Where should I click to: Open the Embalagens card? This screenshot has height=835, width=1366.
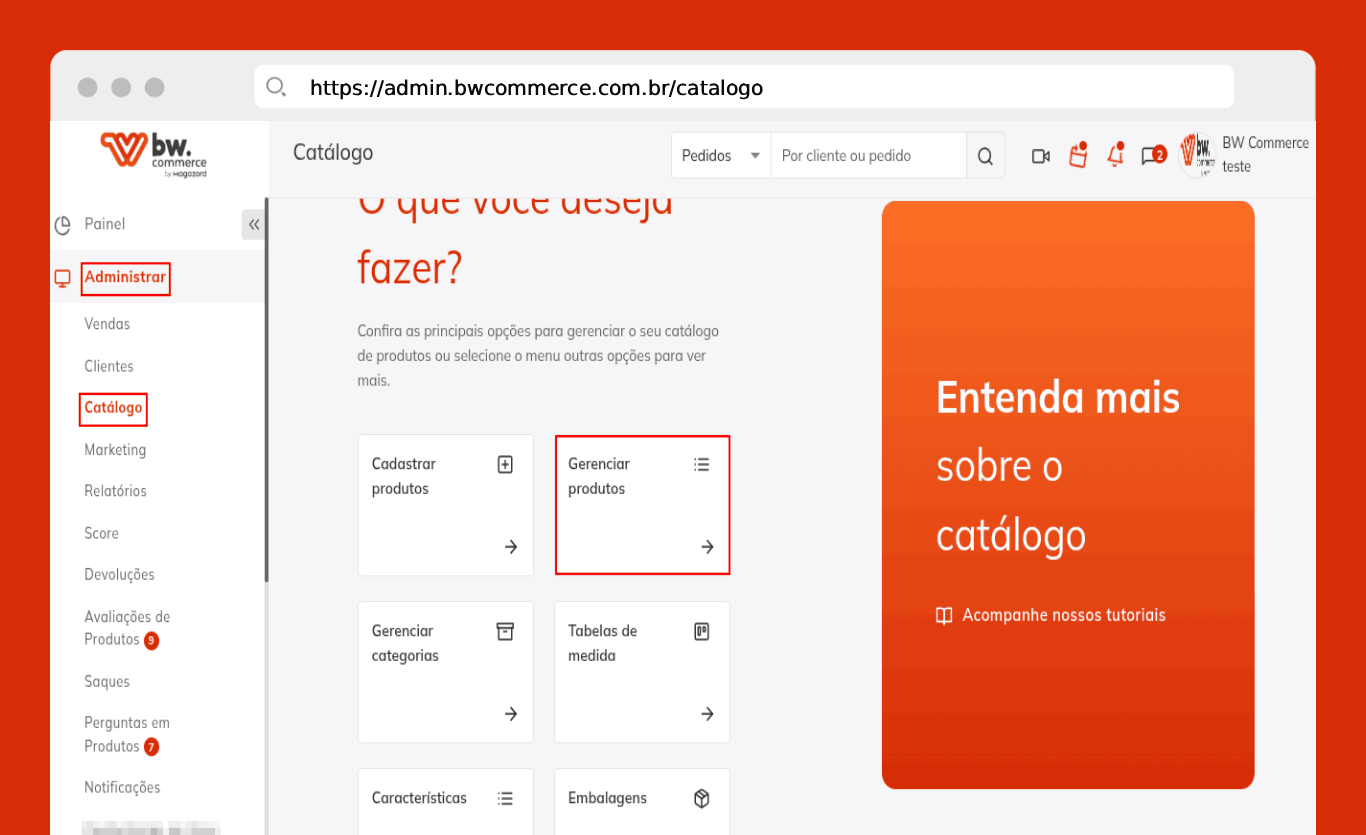pyautogui.click(x=642, y=801)
